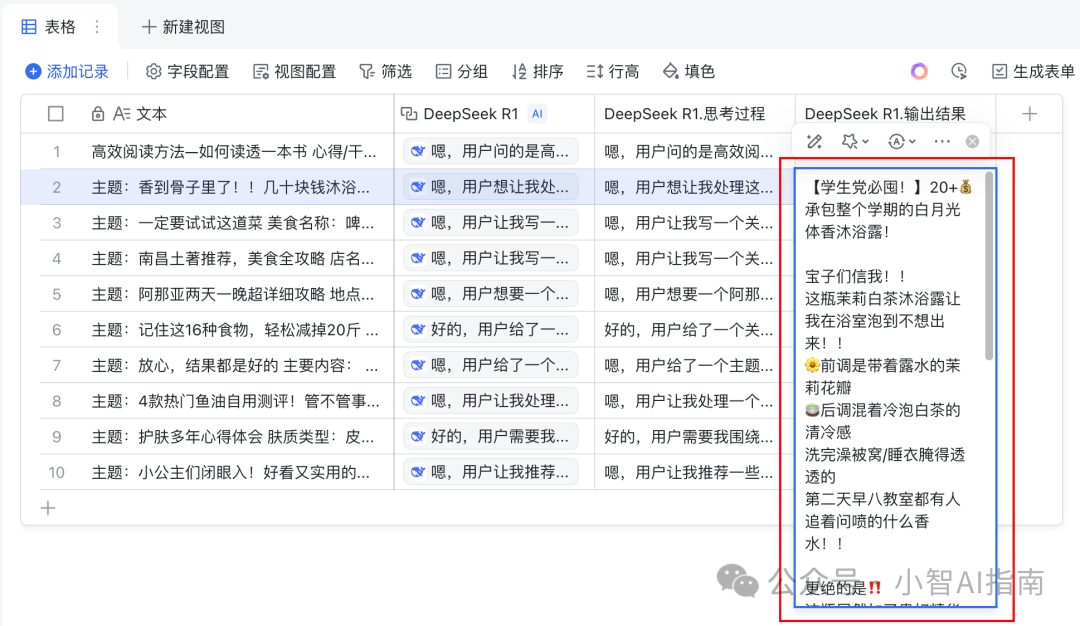
Task: Expand the circled-A regenerate dropdown
Action: pyautogui.click(x=901, y=142)
